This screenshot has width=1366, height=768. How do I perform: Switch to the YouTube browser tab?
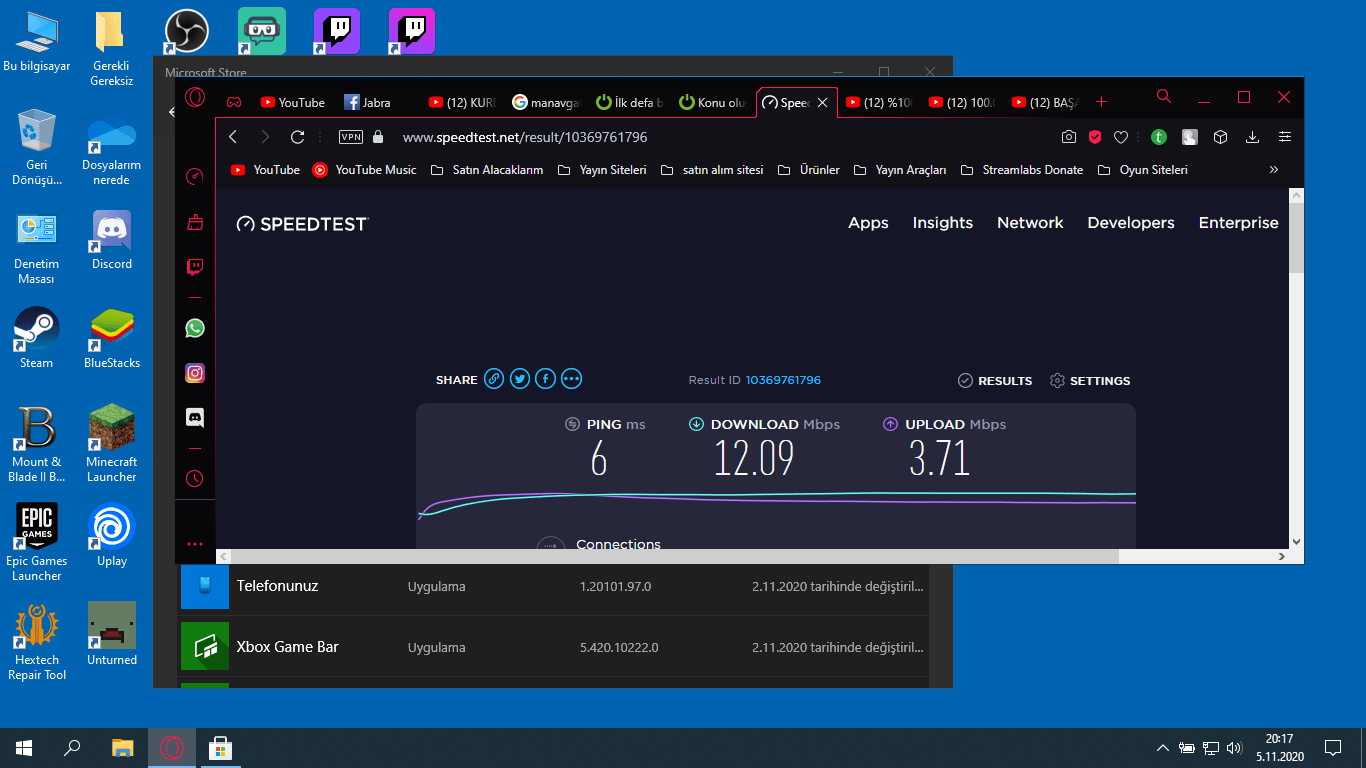(293, 102)
